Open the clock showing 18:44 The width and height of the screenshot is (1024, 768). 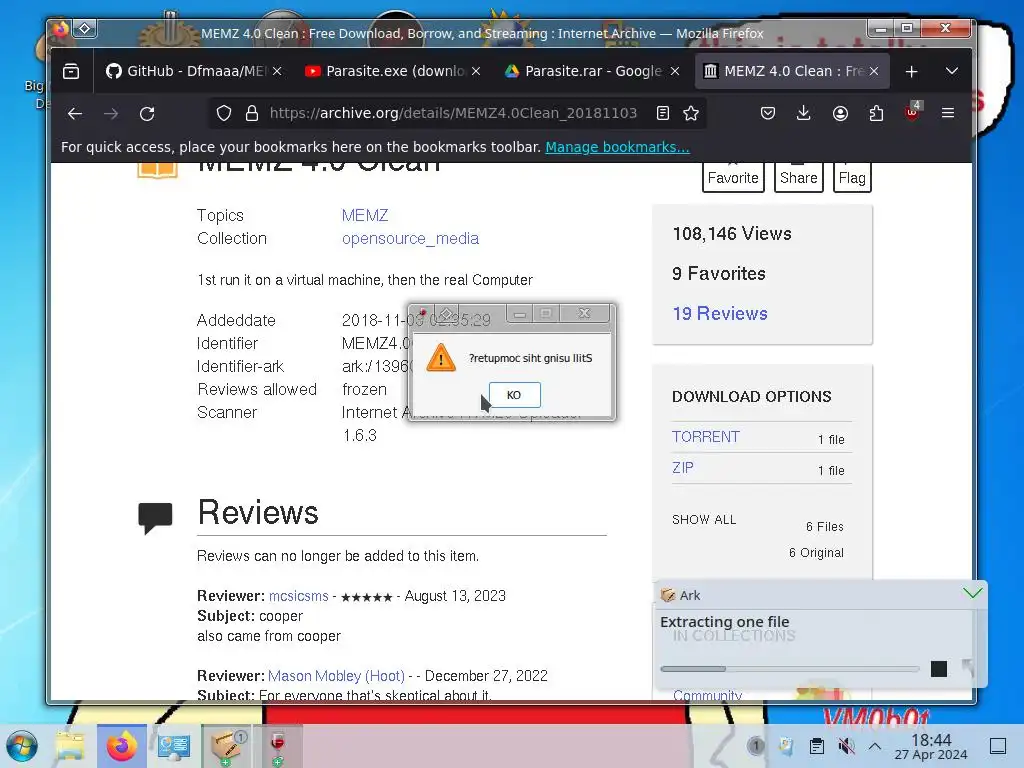pos(931,746)
